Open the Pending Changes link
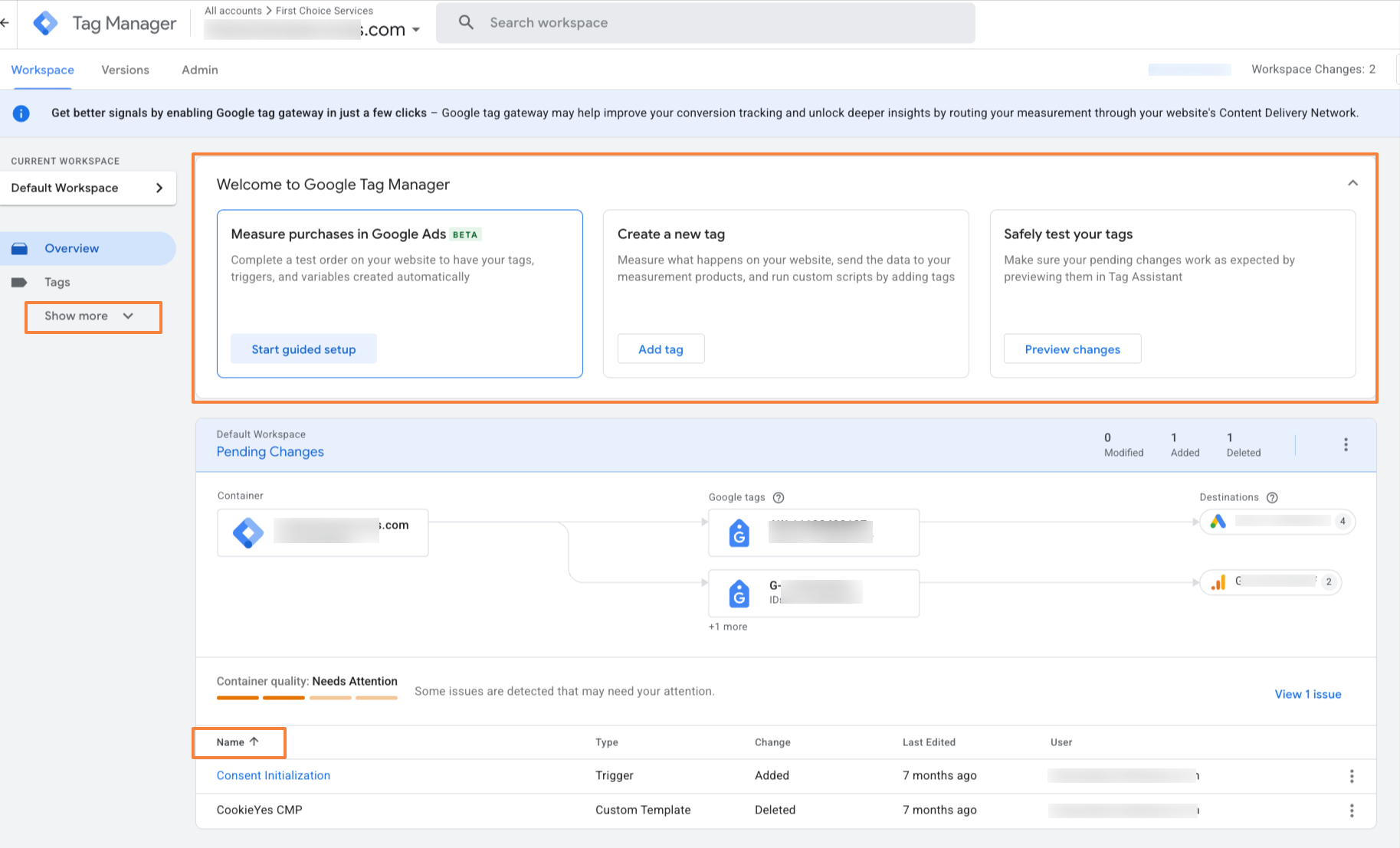Screen dimensions: 1400x848 270,452
